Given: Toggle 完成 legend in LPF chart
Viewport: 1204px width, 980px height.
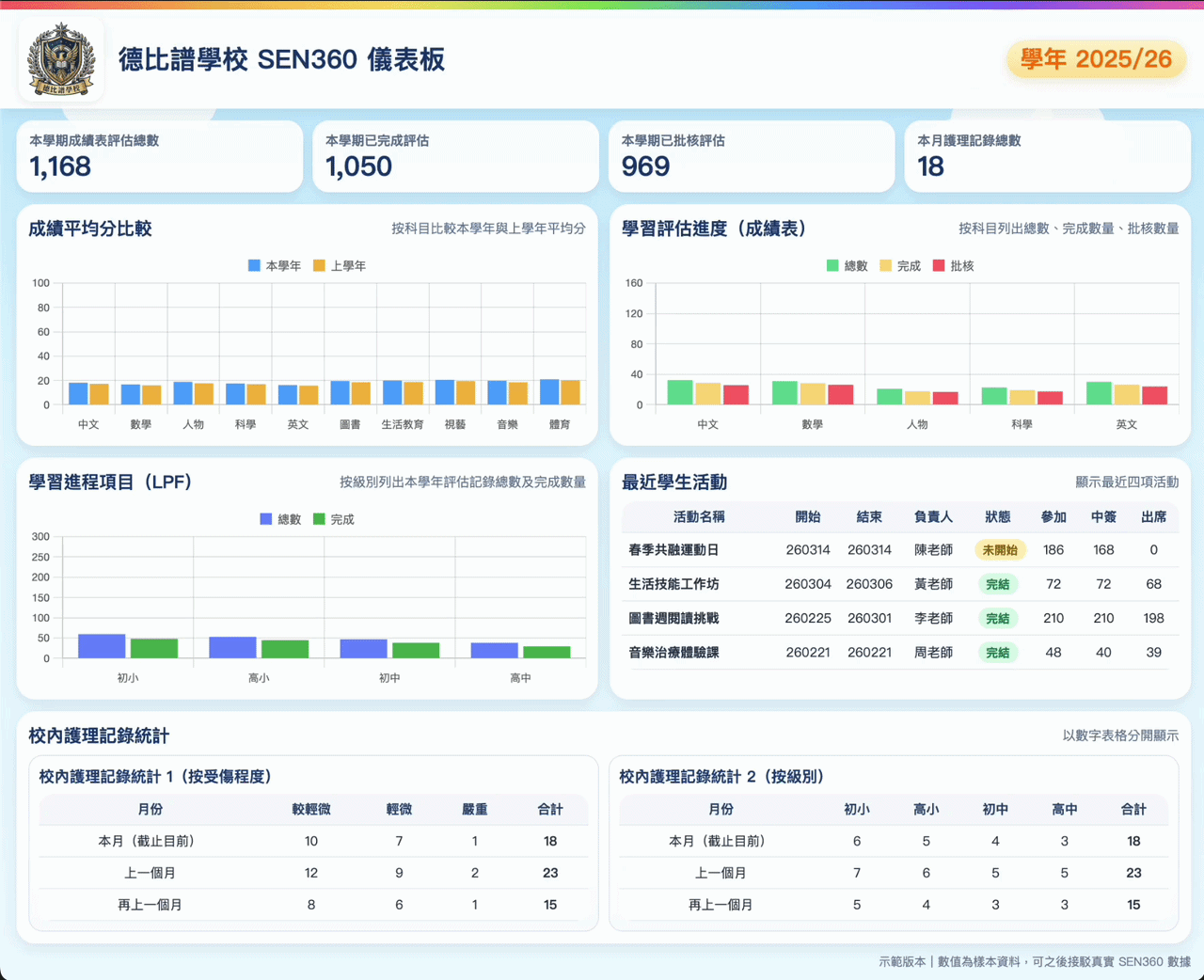Looking at the screenshot, I should pyautogui.click(x=333, y=519).
